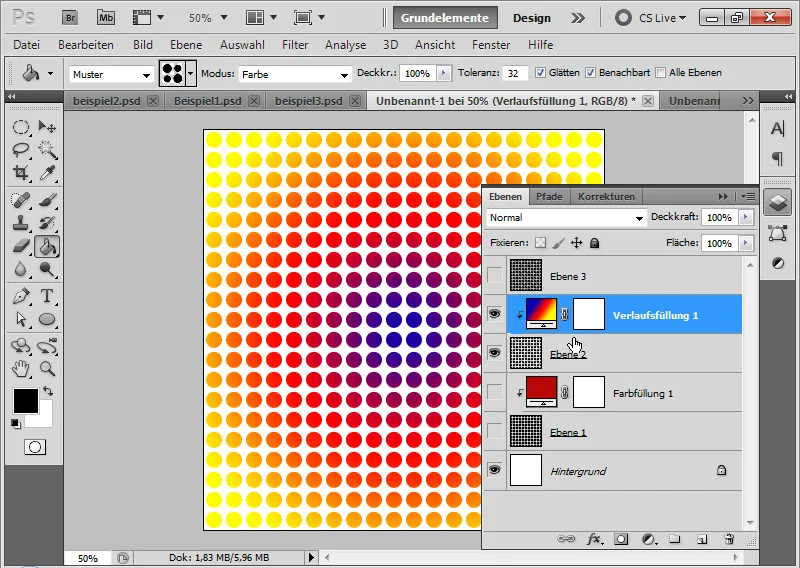Select the Crop tool
The image size is (800, 568).
click(x=20, y=172)
